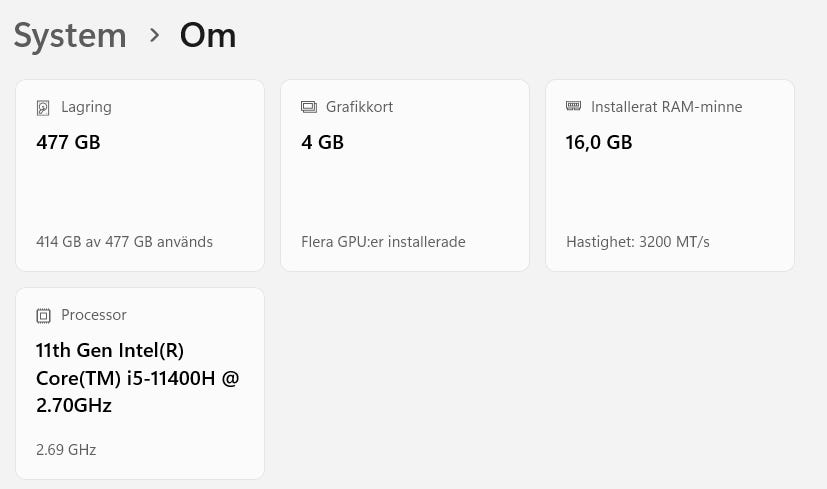Click the 2.69 GHz processor speed text
This screenshot has height=489, width=827.
[66, 450]
